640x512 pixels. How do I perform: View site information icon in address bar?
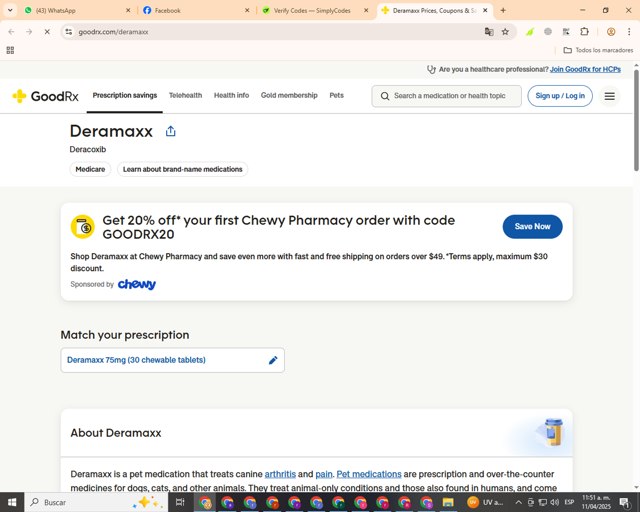(x=69, y=31)
